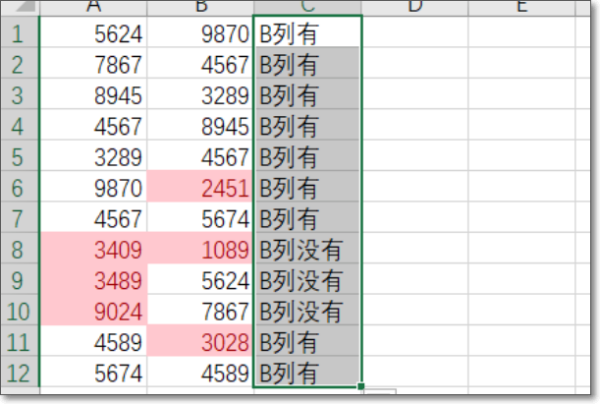This screenshot has height=404, width=600.
Task: Click cell A11 containing 4589
Action: 93,341
